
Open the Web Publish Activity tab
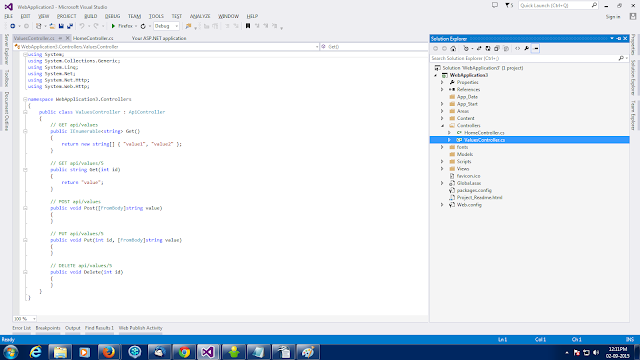140,328
